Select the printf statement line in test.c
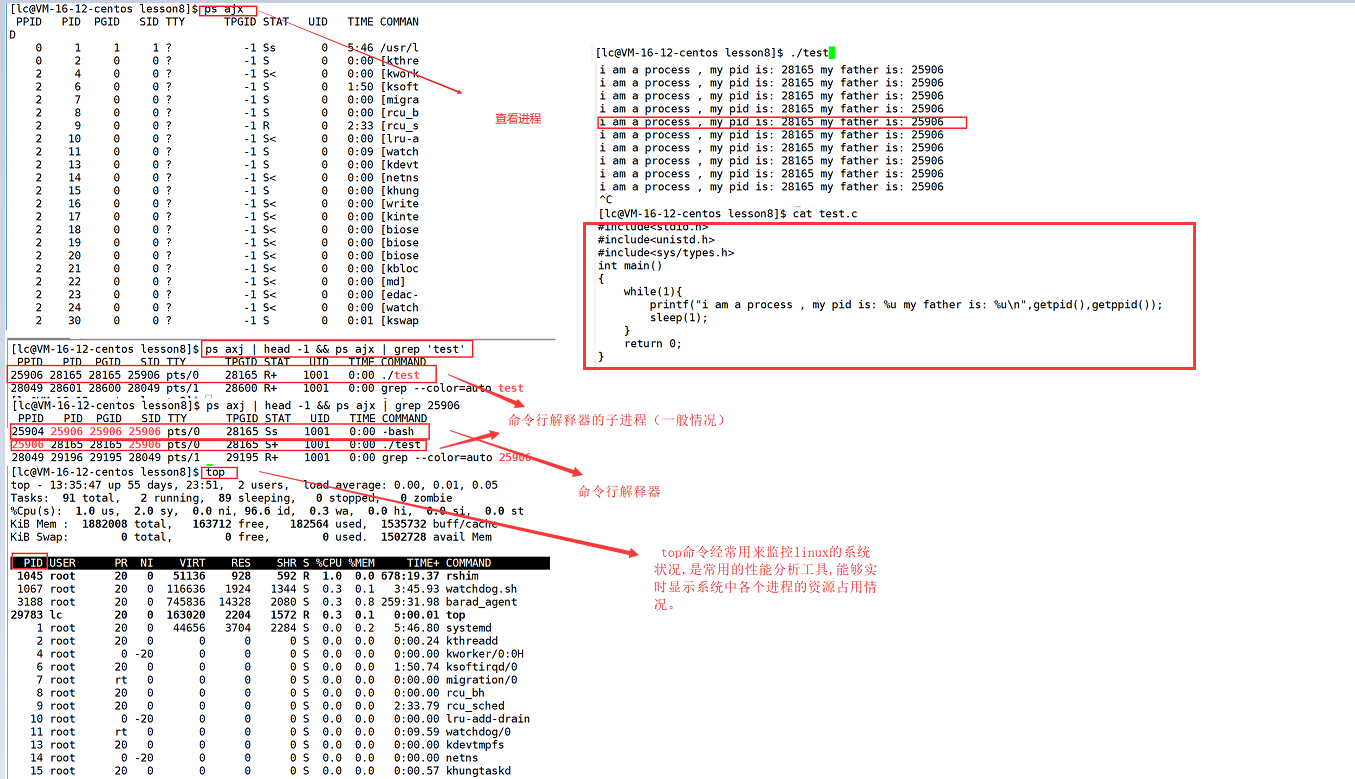 (907, 305)
